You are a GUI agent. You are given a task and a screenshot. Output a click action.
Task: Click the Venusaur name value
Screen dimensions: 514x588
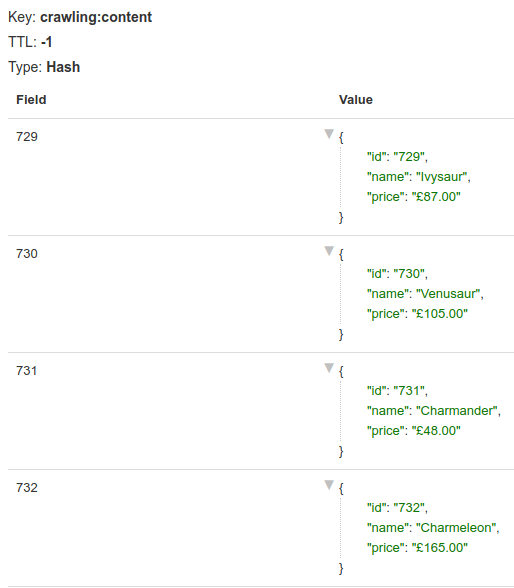pos(450,294)
